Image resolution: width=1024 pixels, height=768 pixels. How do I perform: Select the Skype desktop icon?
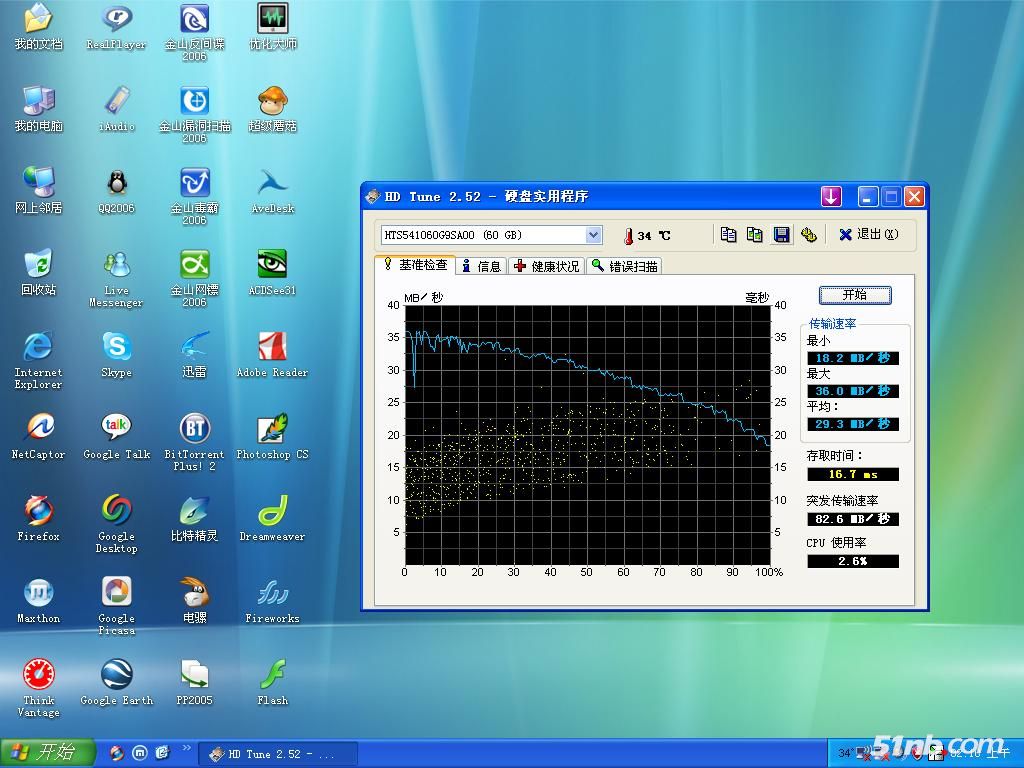pos(116,347)
